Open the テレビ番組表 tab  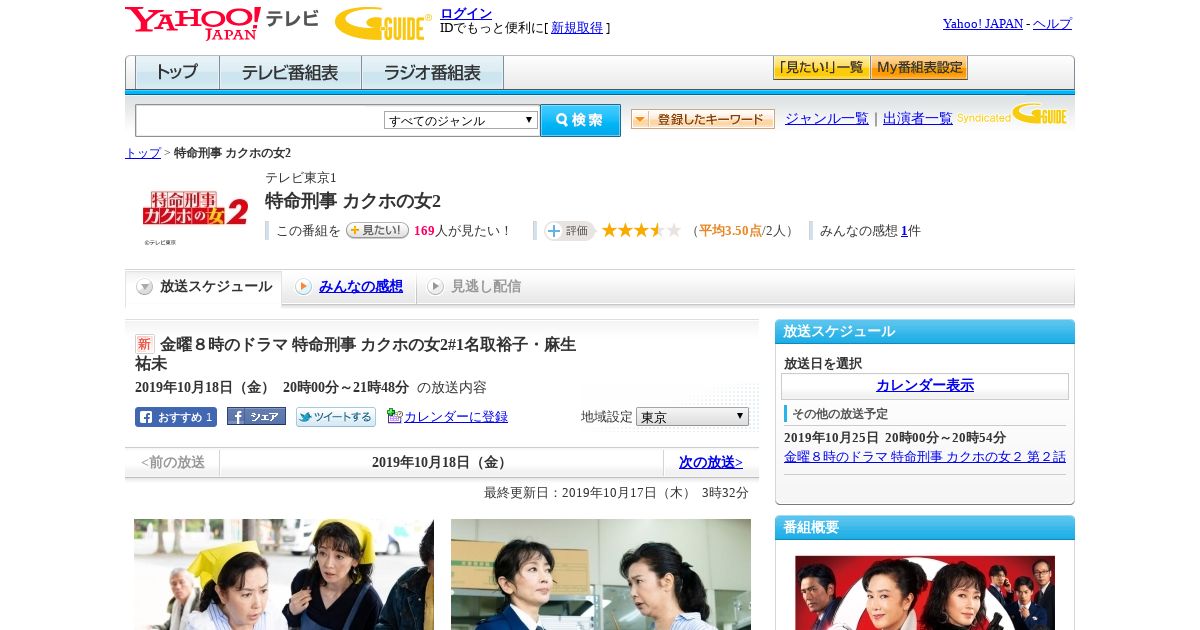click(x=290, y=73)
